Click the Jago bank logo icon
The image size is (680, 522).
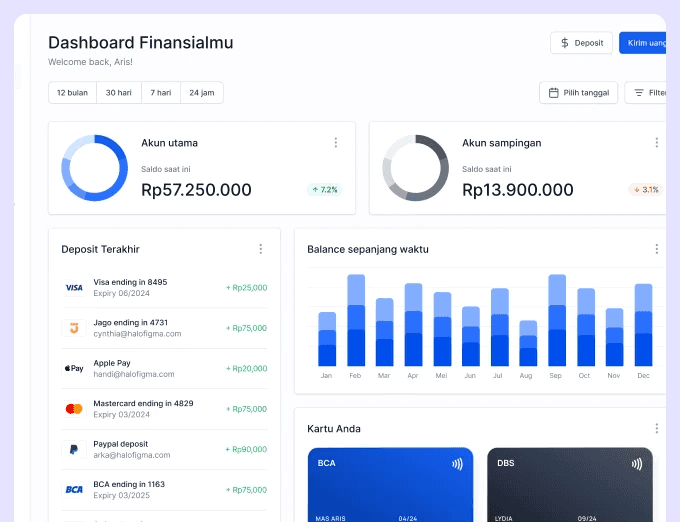click(x=74, y=328)
